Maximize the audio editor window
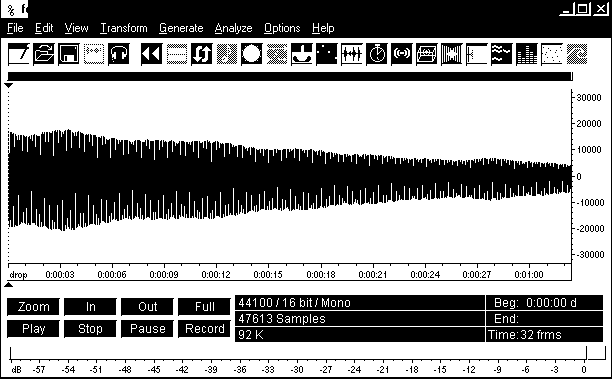Viewport: 612px width, 379px height. [x=584, y=9]
